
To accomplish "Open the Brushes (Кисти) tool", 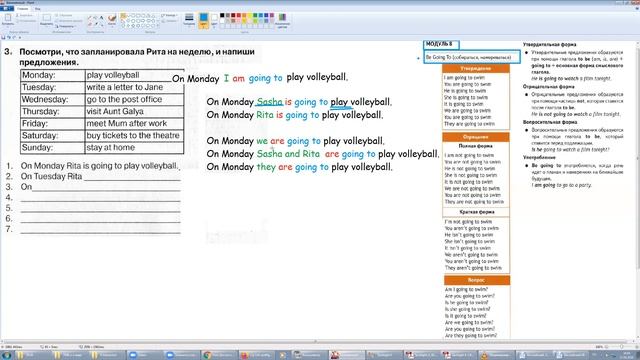I will [x=112, y=20].
